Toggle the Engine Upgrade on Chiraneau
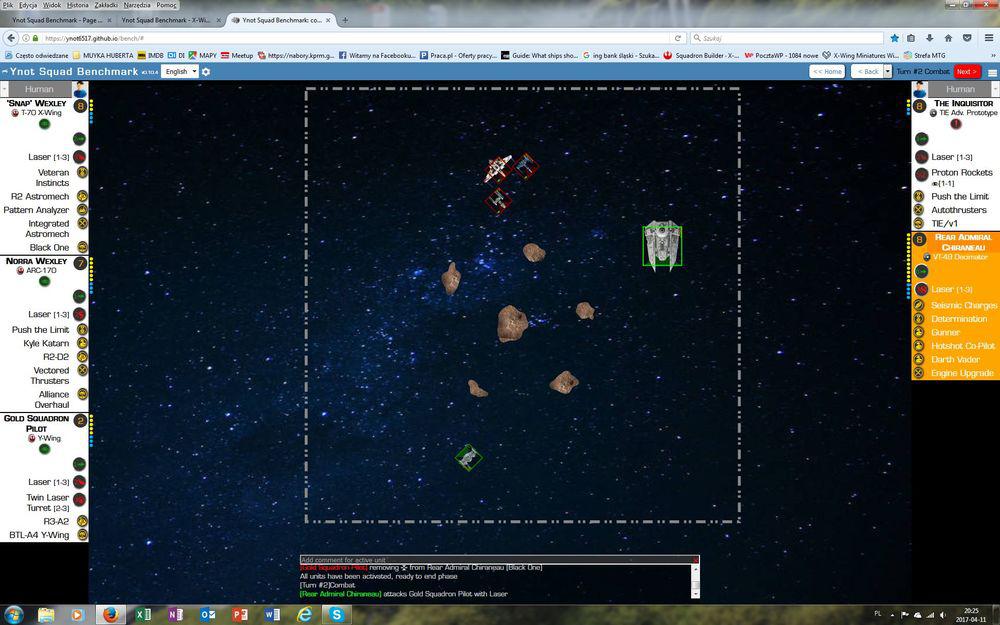 919,373
